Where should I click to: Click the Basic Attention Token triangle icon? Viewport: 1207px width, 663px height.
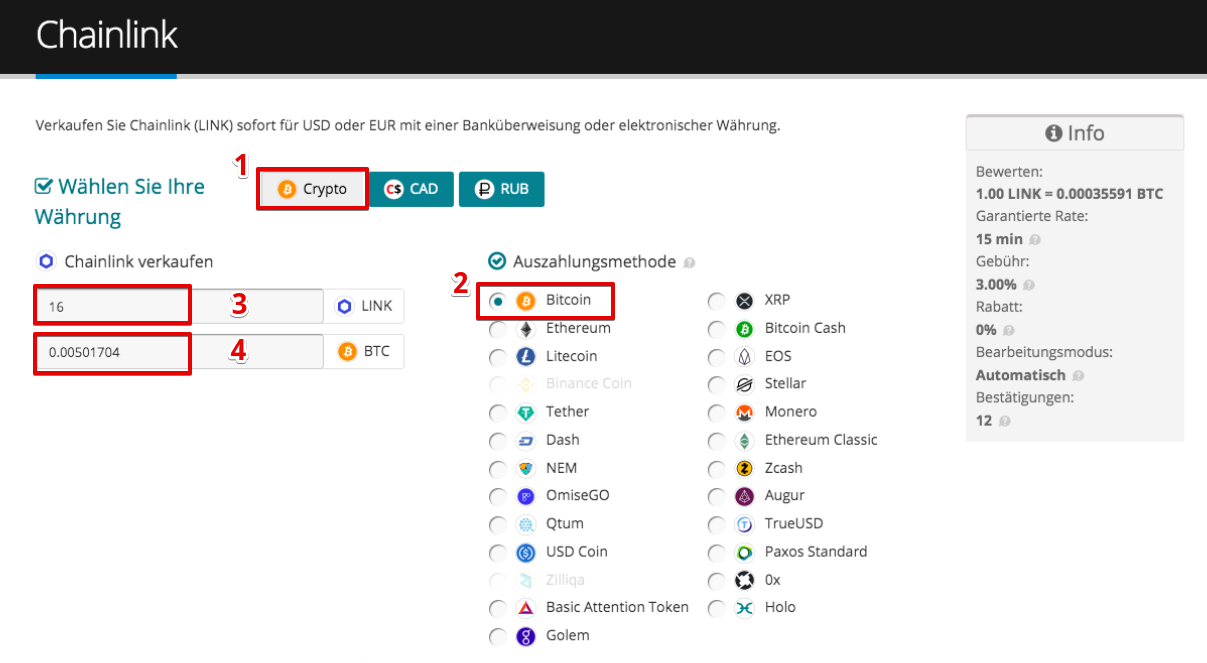pos(526,608)
